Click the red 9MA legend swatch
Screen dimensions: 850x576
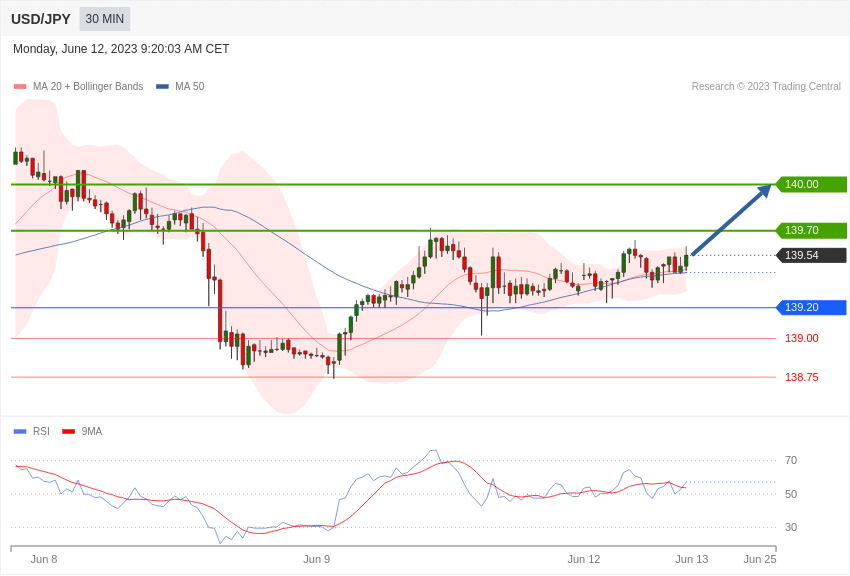pos(68,432)
